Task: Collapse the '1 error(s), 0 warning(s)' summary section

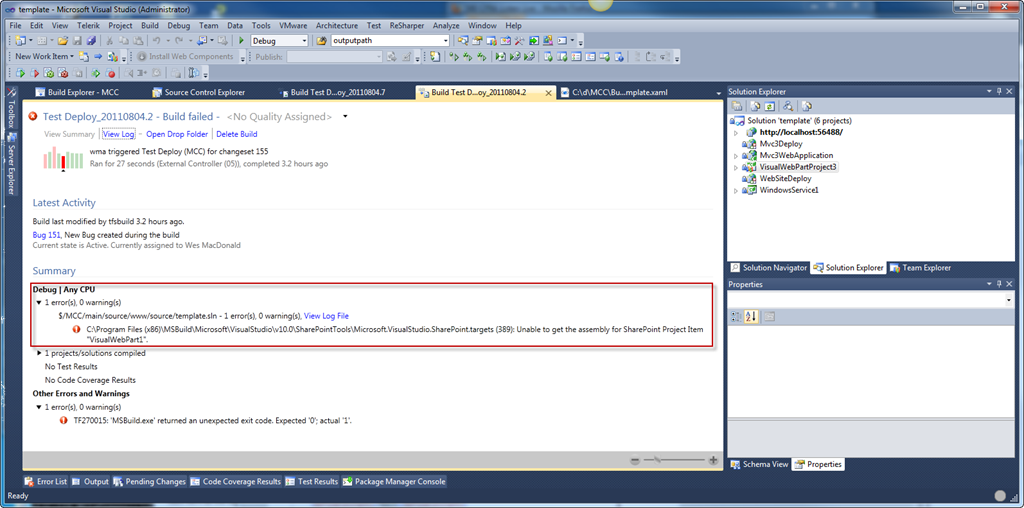Action: (38, 302)
